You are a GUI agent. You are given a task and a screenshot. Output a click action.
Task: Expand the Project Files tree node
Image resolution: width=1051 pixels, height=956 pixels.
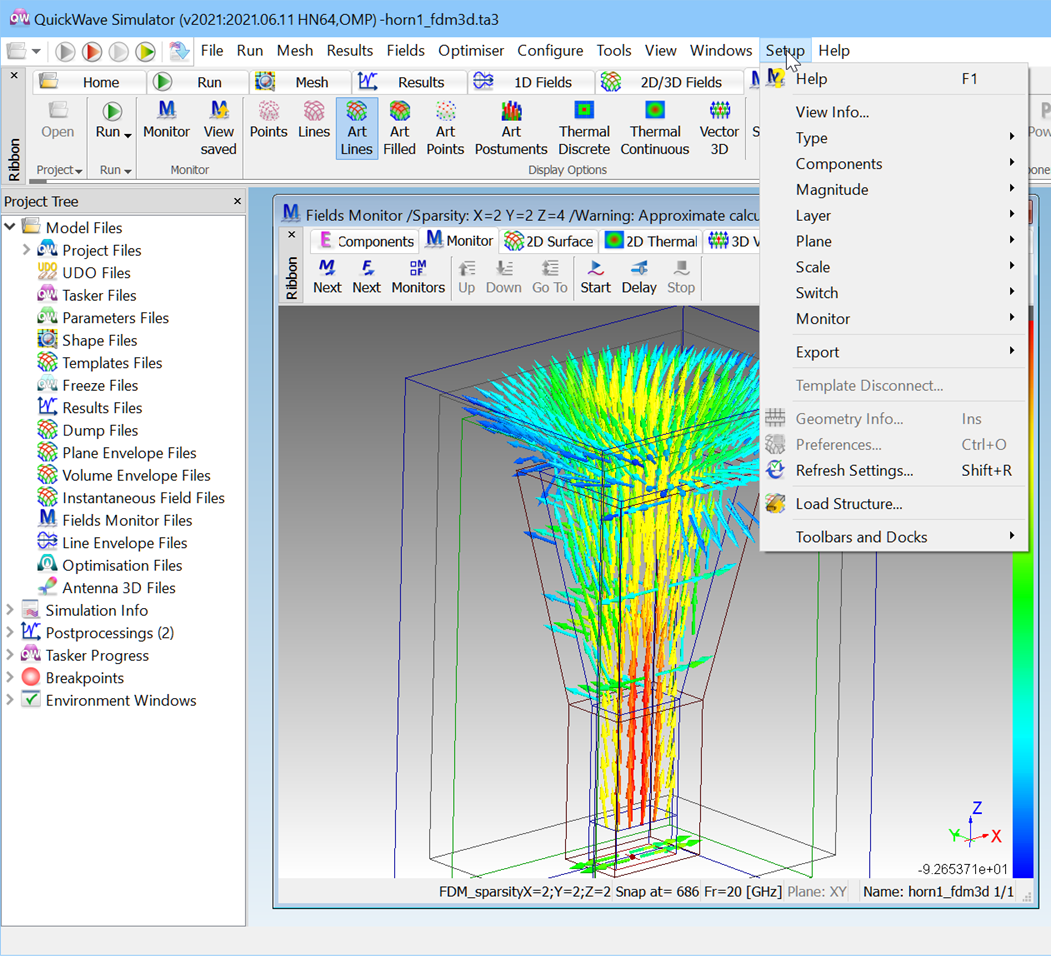pyautogui.click(x=25, y=249)
